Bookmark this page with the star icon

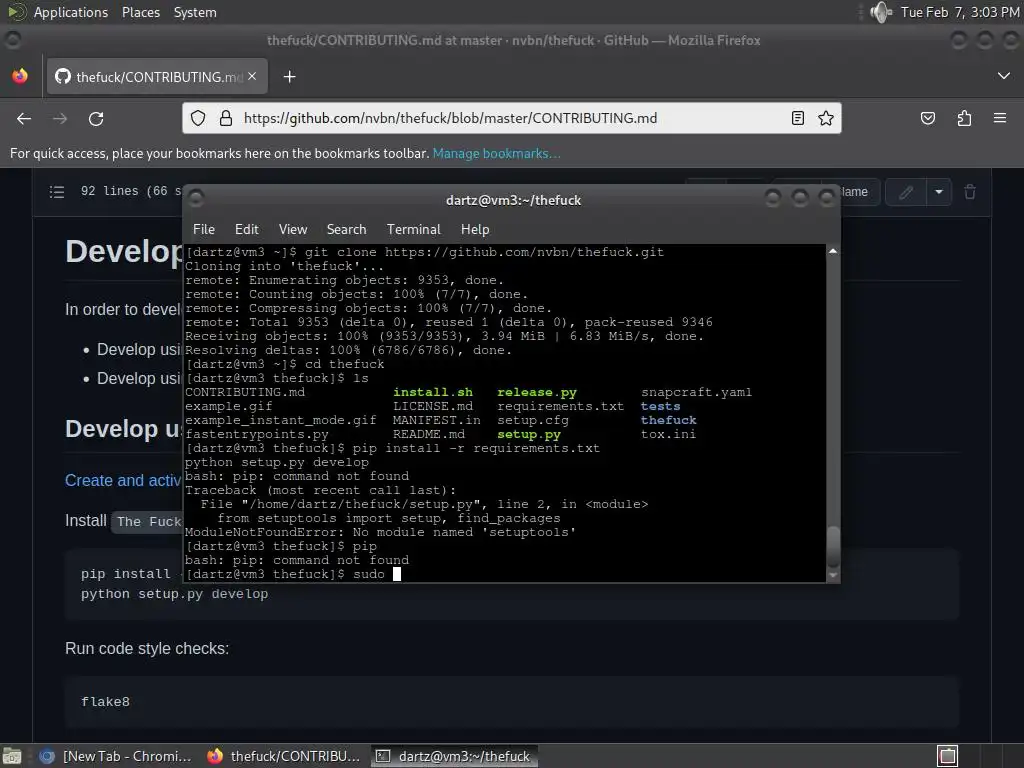click(x=826, y=118)
